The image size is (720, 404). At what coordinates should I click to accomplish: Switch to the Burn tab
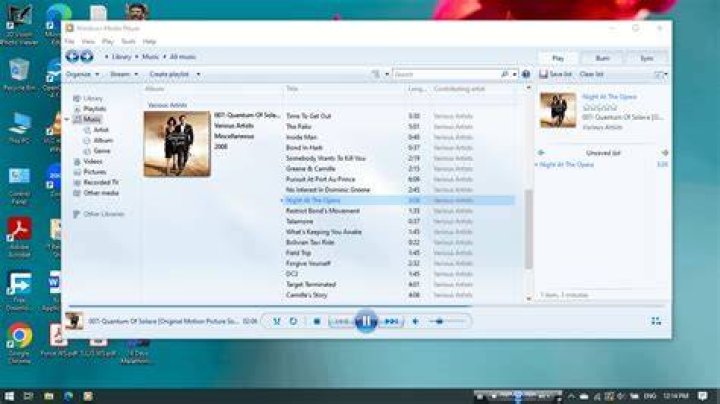point(602,58)
